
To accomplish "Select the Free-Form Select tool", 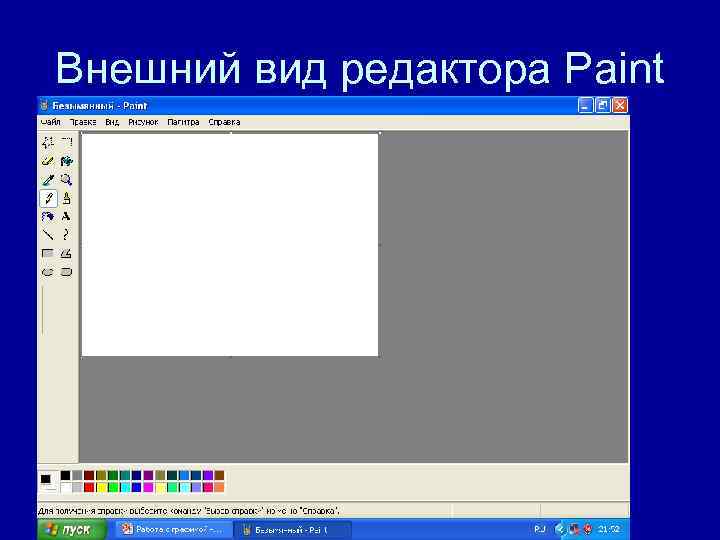I will [48, 143].
